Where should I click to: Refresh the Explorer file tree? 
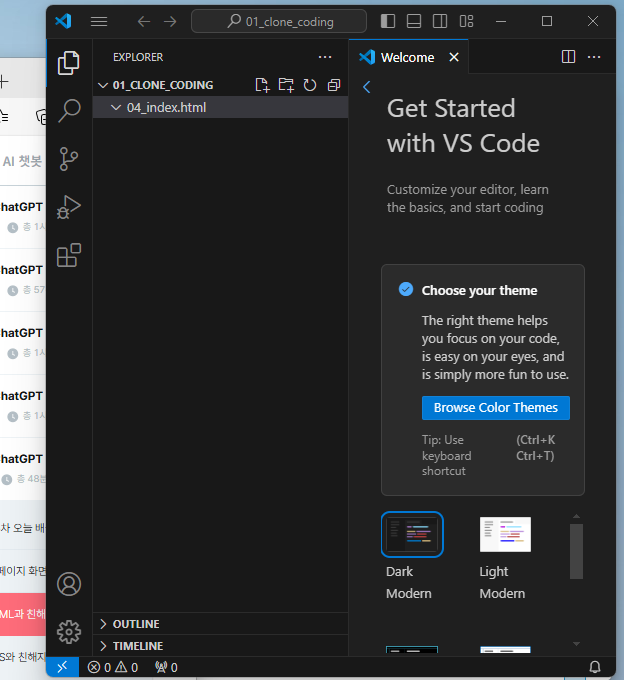click(310, 85)
